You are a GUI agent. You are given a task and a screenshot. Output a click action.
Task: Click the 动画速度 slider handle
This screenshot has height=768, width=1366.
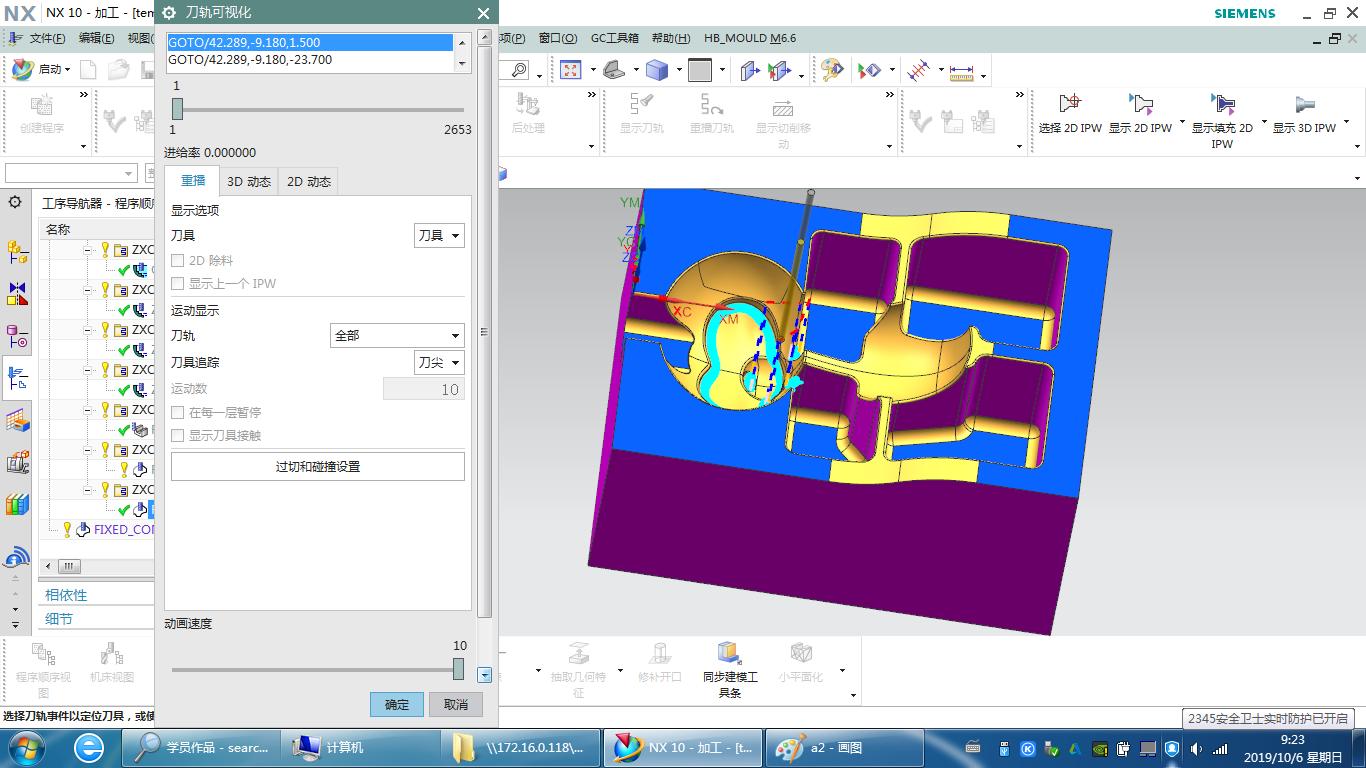tap(458, 669)
